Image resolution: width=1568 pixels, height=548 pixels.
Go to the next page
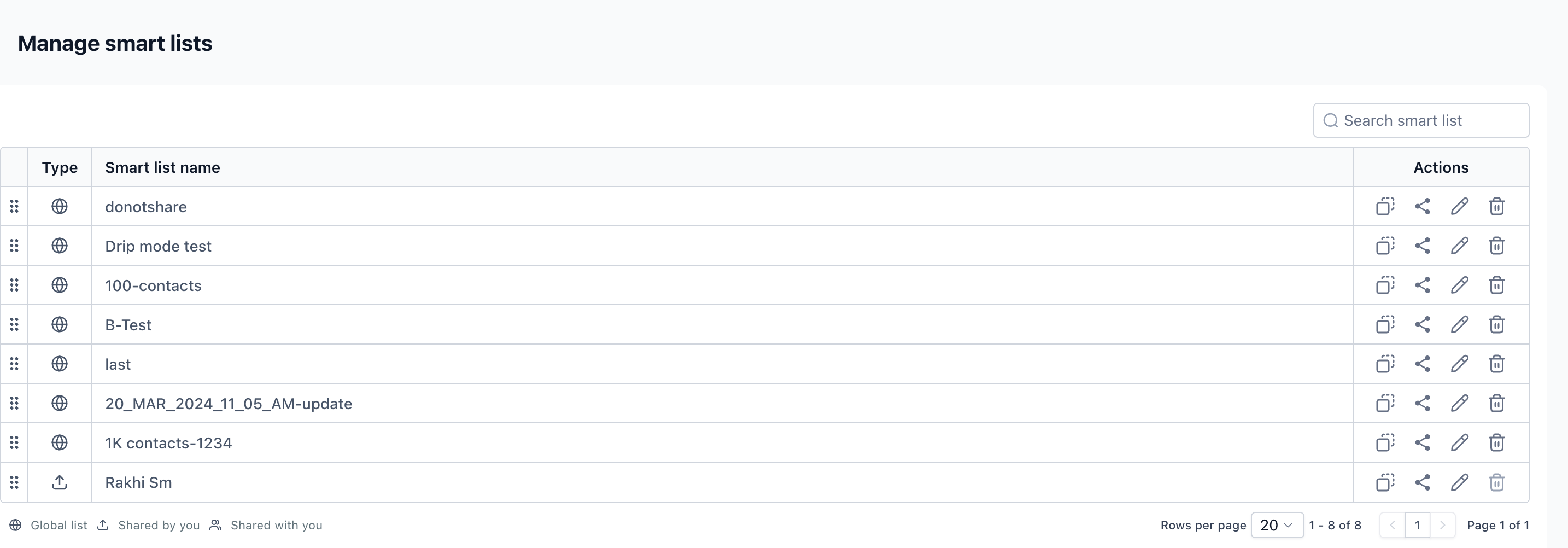point(1442,525)
